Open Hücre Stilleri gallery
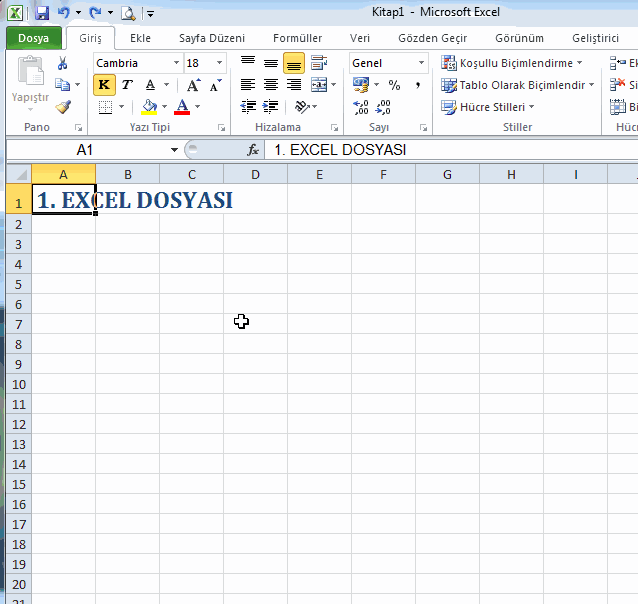The height and width of the screenshot is (604, 638). click(x=487, y=107)
